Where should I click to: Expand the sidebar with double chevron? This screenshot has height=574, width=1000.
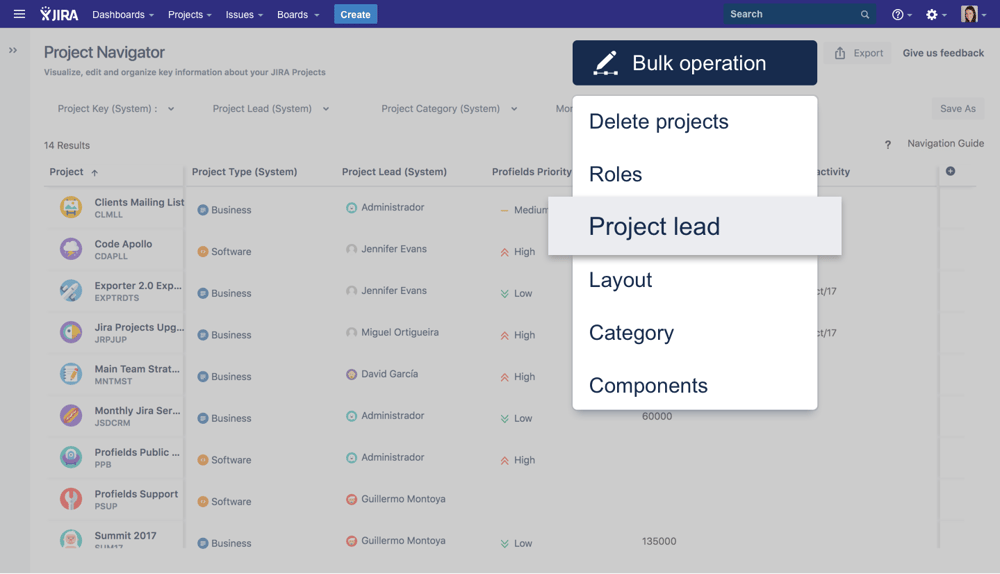click(13, 50)
